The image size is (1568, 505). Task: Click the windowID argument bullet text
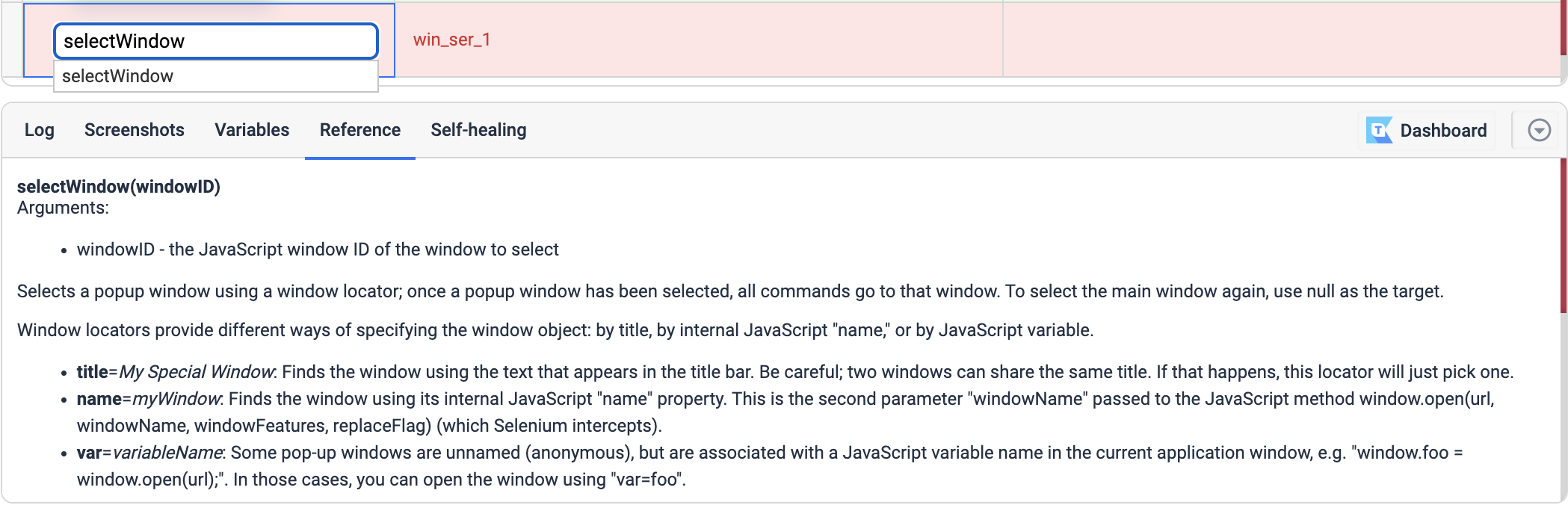tap(318, 250)
